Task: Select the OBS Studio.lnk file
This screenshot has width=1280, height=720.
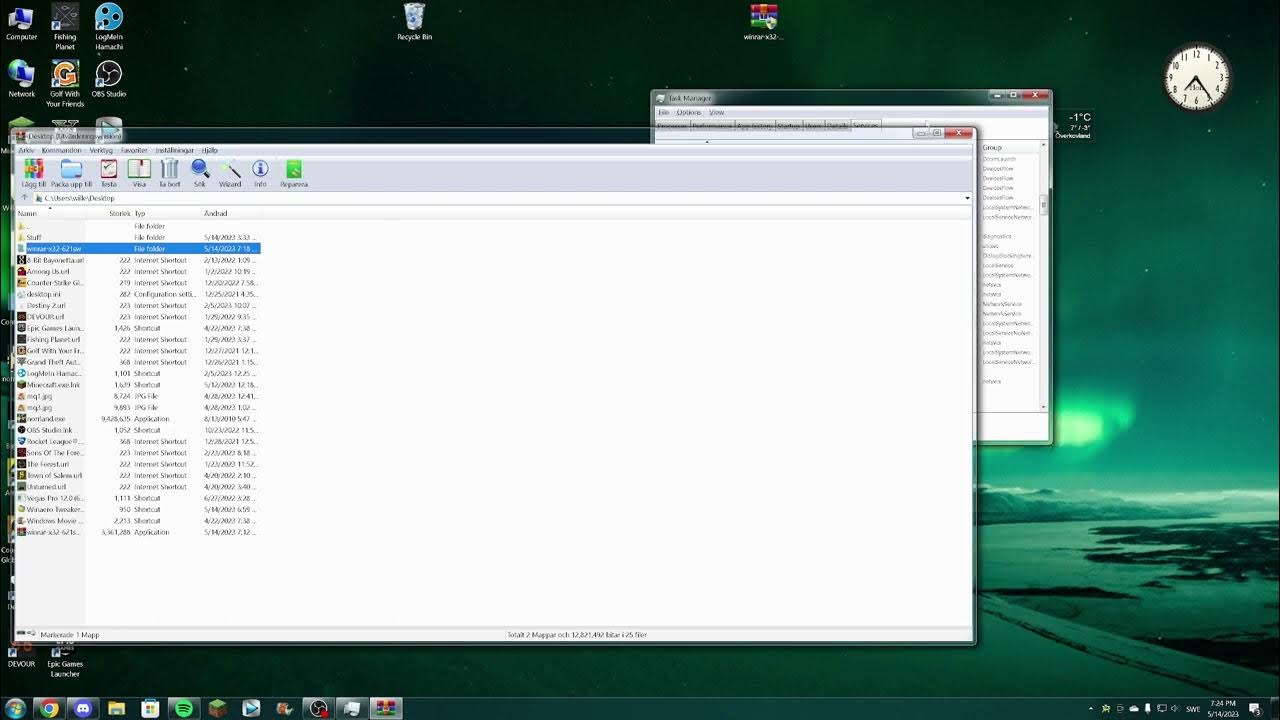Action: click(x=138, y=430)
